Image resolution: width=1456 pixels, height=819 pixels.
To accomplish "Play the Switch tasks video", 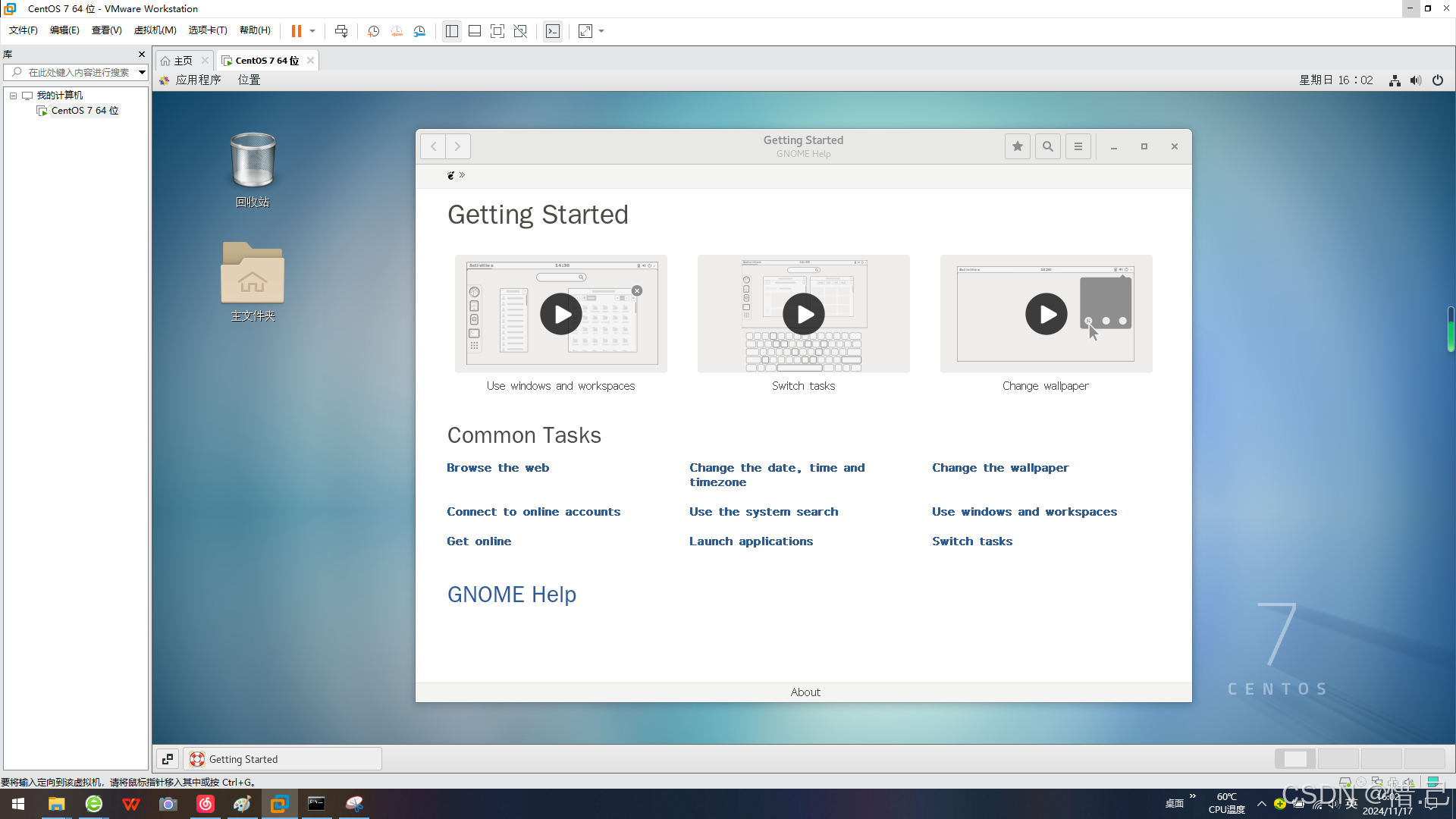I will (x=804, y=314).
